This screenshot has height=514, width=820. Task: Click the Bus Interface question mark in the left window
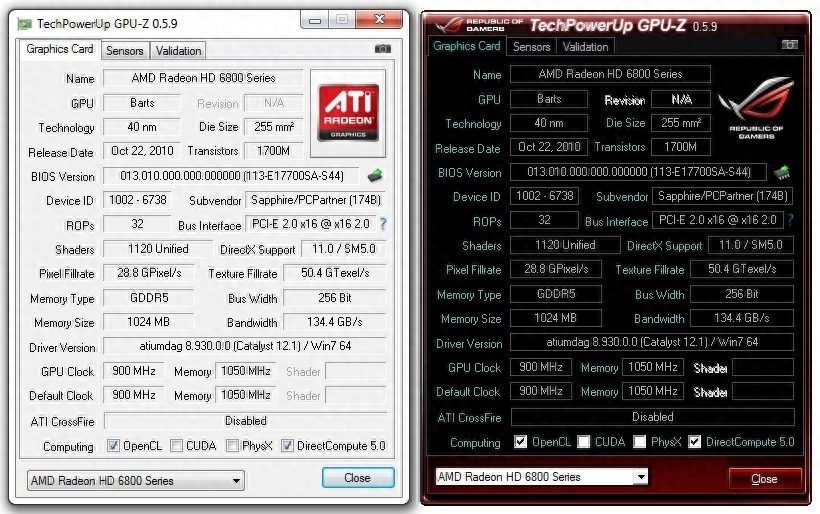pyautogui.click(x=383, y=224)
